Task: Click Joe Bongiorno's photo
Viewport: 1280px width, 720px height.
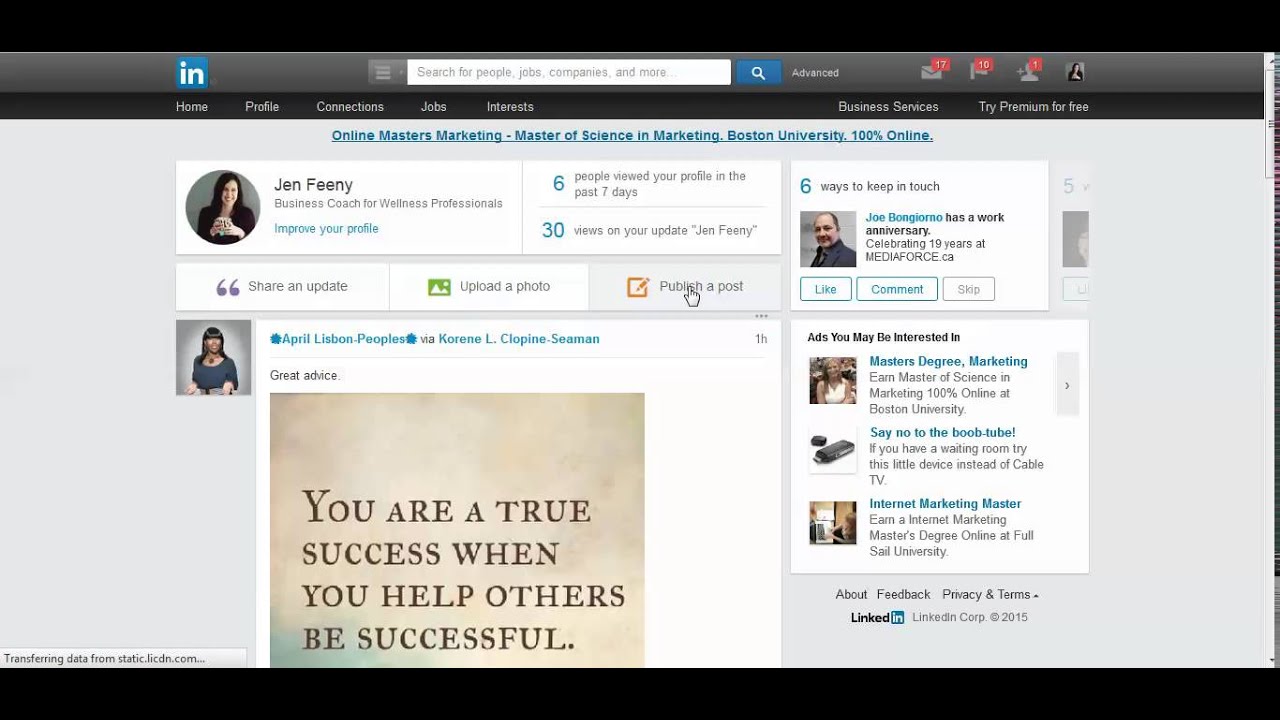Action: tap(828, 239)
